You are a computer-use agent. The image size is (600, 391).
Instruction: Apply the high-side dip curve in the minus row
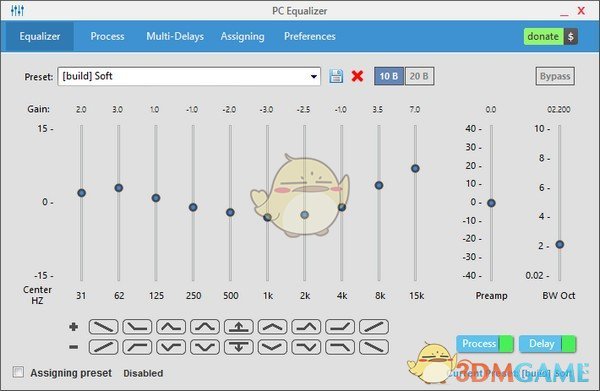[x=306, y=347]
